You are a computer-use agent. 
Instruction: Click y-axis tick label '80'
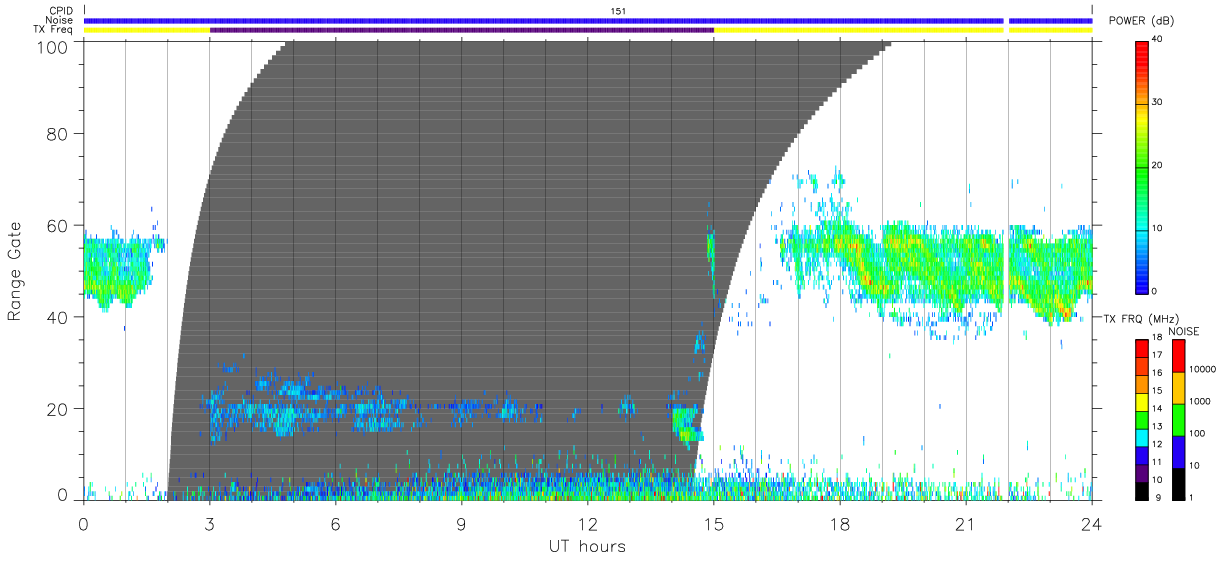(59, 134)
